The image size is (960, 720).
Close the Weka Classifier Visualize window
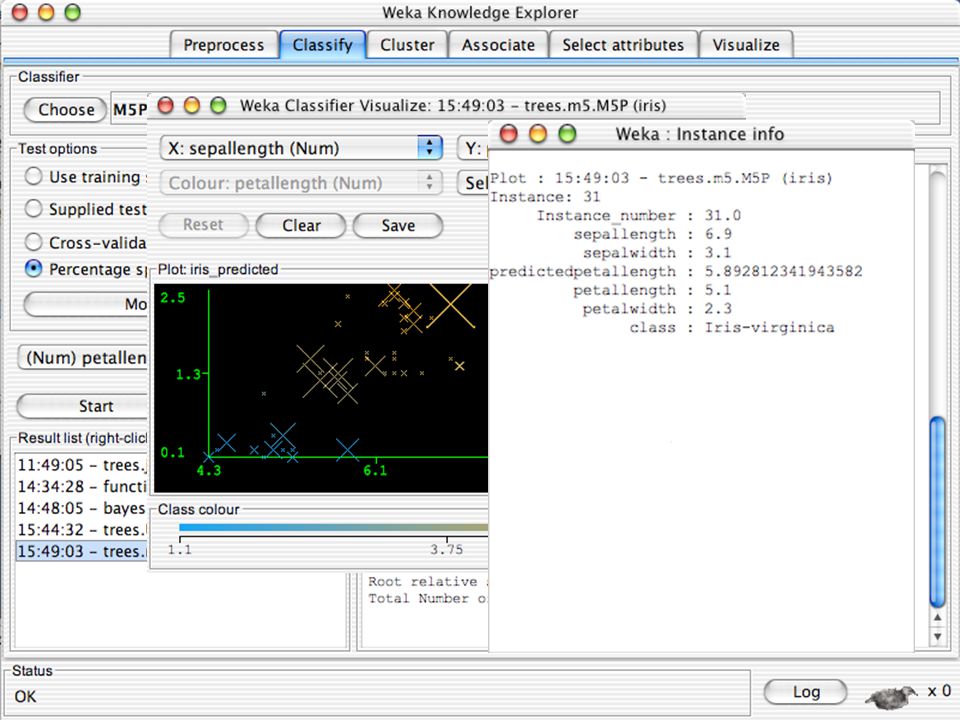pos(165,105)
